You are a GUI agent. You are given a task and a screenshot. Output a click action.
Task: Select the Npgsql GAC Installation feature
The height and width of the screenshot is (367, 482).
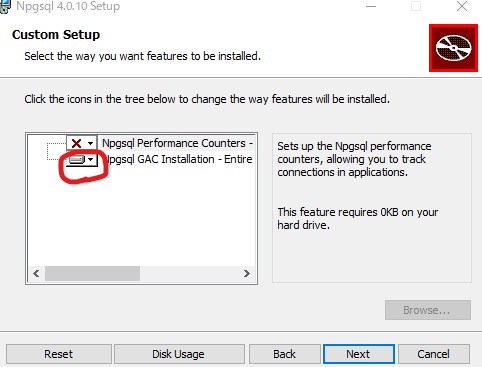coord(179,159)
